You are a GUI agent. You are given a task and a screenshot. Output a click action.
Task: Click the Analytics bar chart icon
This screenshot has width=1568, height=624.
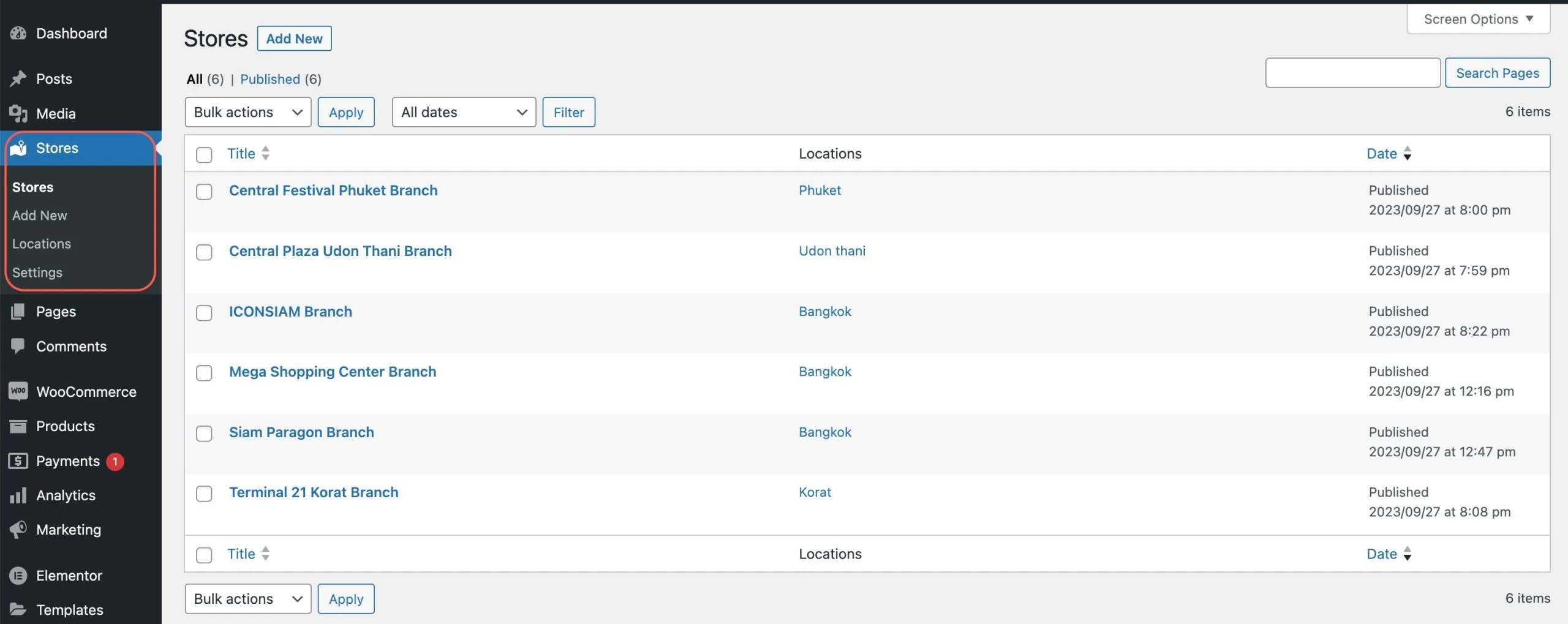pos(18,495)
